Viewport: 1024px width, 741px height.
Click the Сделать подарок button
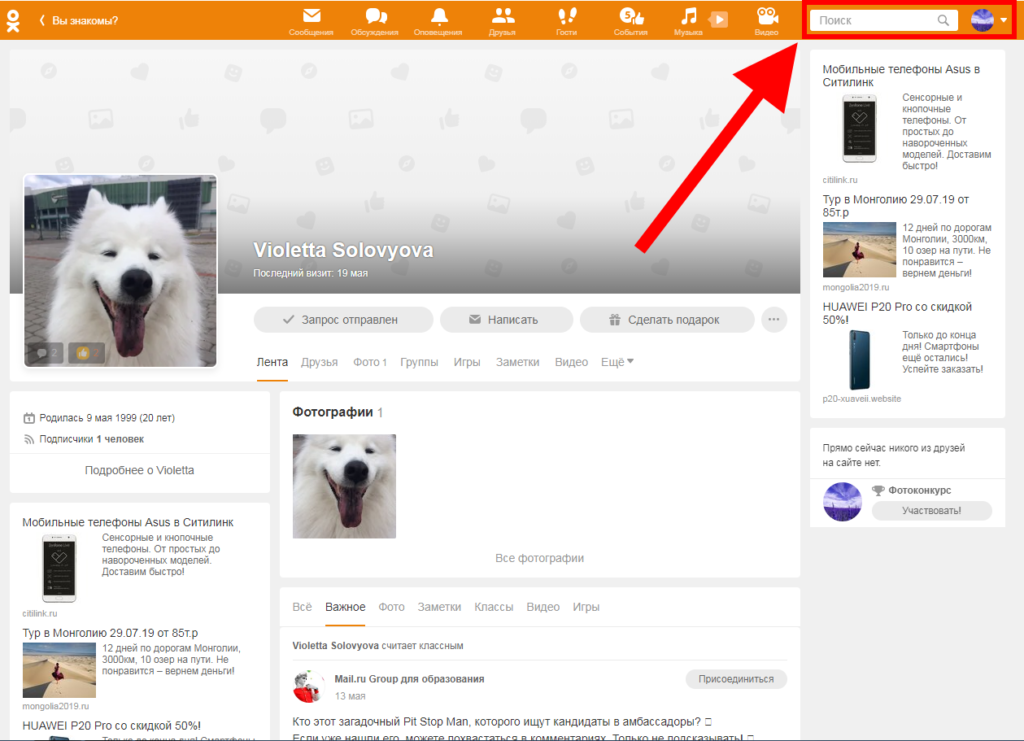click(666, 320)
